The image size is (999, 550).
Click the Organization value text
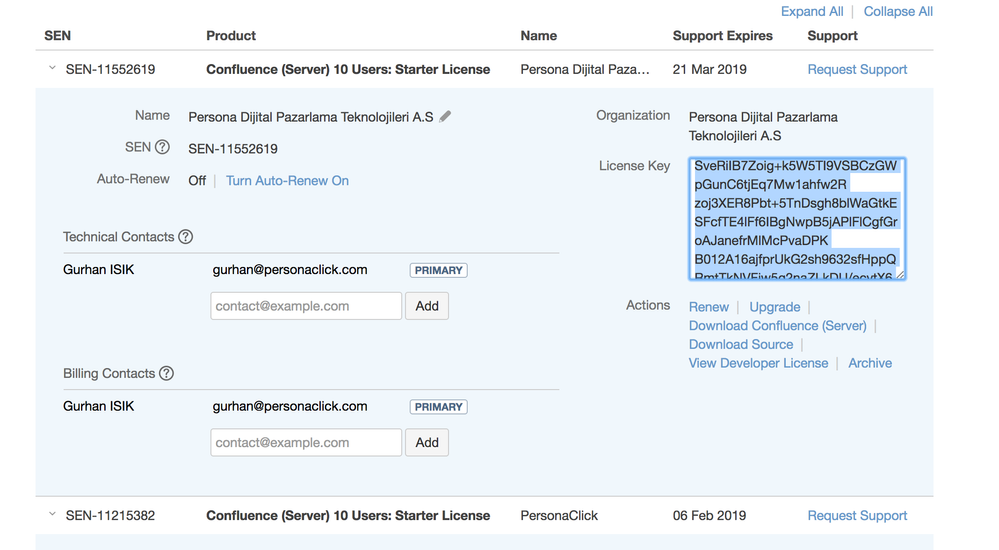(x=763, y=126)
